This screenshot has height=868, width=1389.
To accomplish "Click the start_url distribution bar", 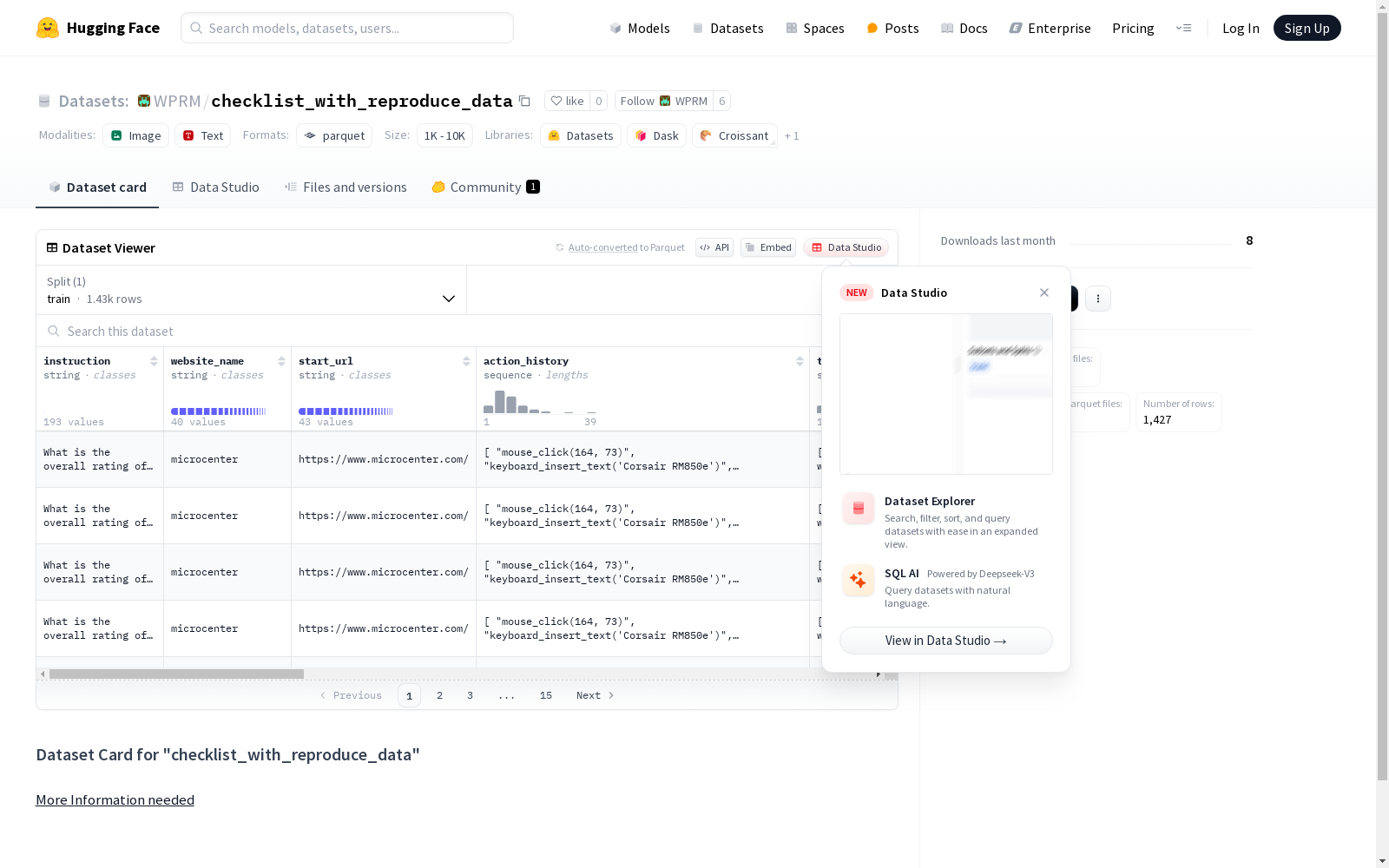I will [346, 411].
